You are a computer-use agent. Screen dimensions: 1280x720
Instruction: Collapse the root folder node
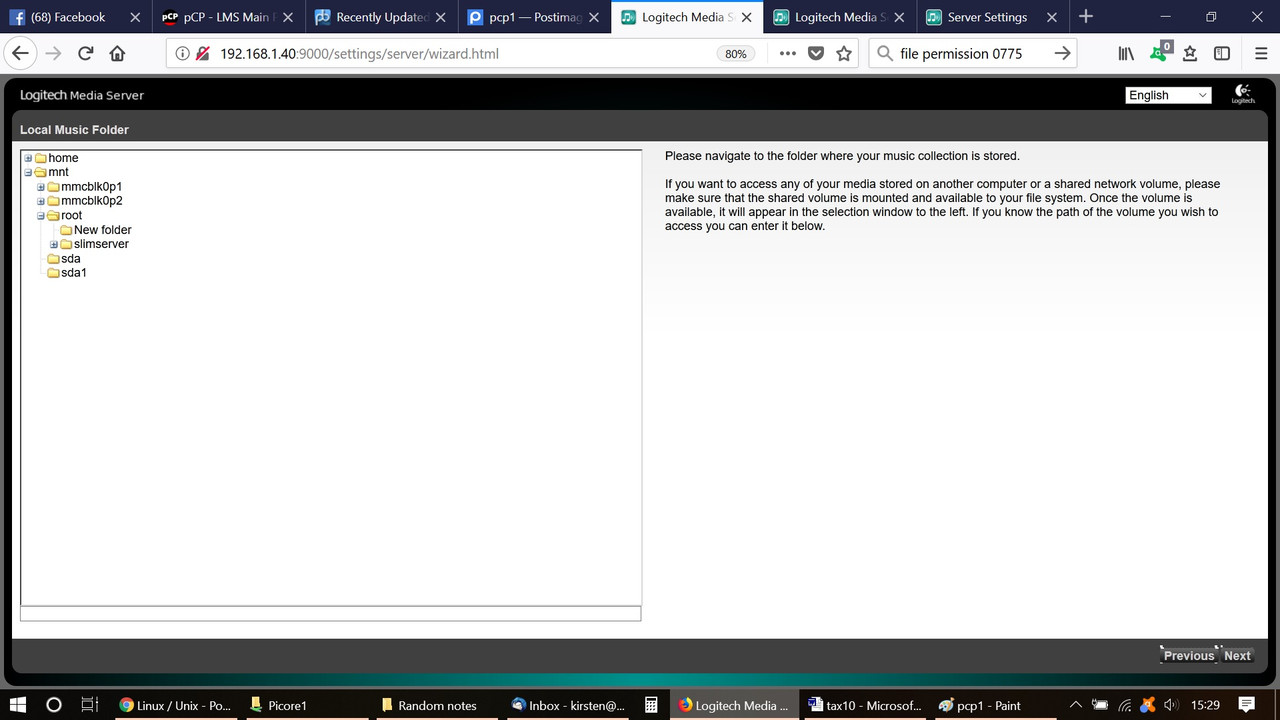[41, 215]
